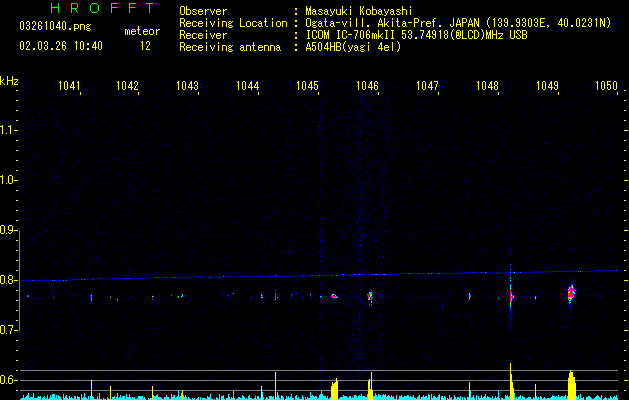
Task: Click the 1.0 frequency axis label
Action: (x=8, y=180)
